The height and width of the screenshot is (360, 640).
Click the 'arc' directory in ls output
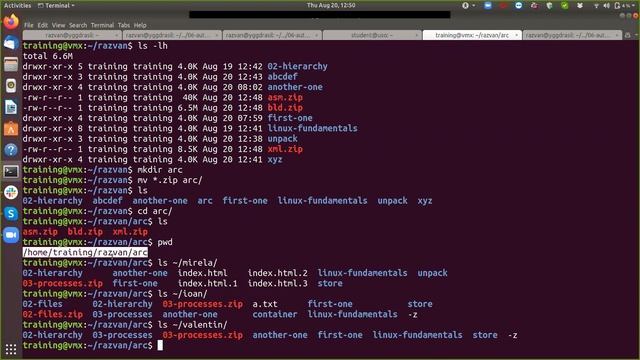click(x=205, y=201)
